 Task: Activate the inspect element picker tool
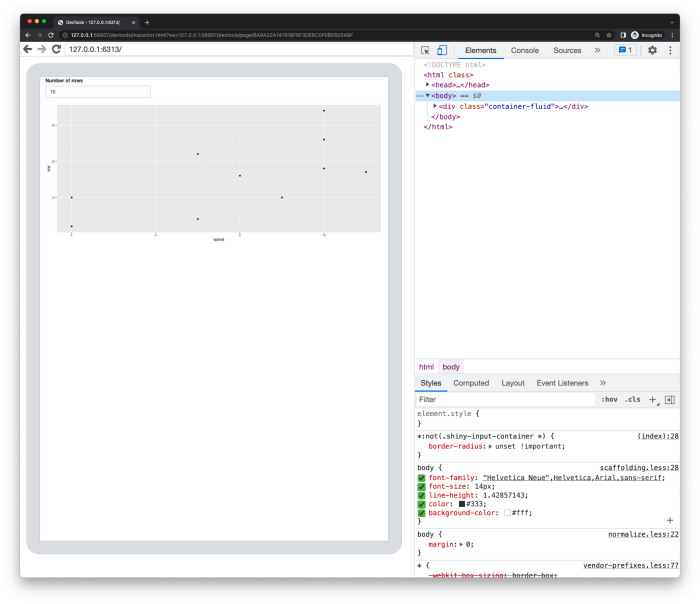pos(425,50)
